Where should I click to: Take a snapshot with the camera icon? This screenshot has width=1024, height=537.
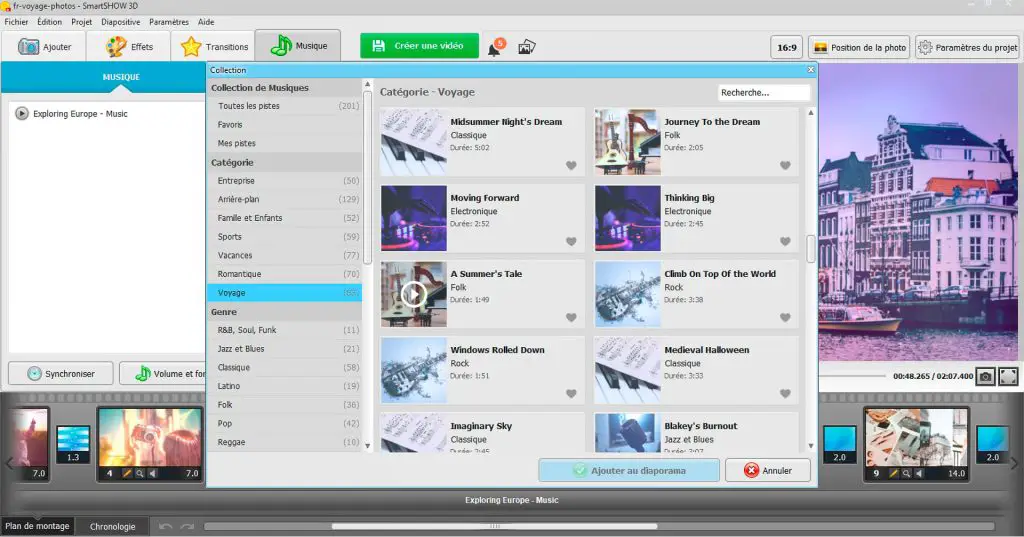986,376
